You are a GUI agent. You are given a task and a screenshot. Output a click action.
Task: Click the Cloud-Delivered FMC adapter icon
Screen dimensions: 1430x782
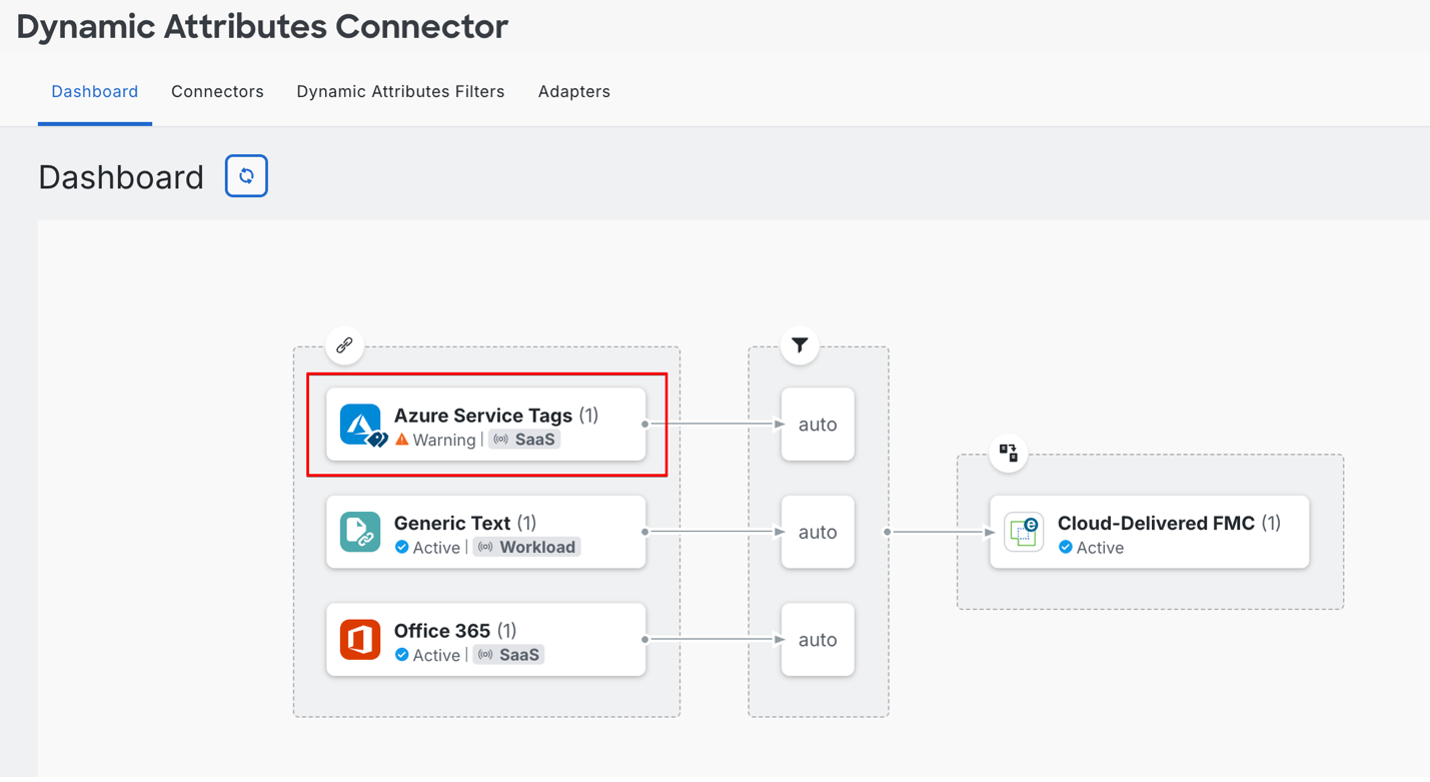(x=1024, y=532)
